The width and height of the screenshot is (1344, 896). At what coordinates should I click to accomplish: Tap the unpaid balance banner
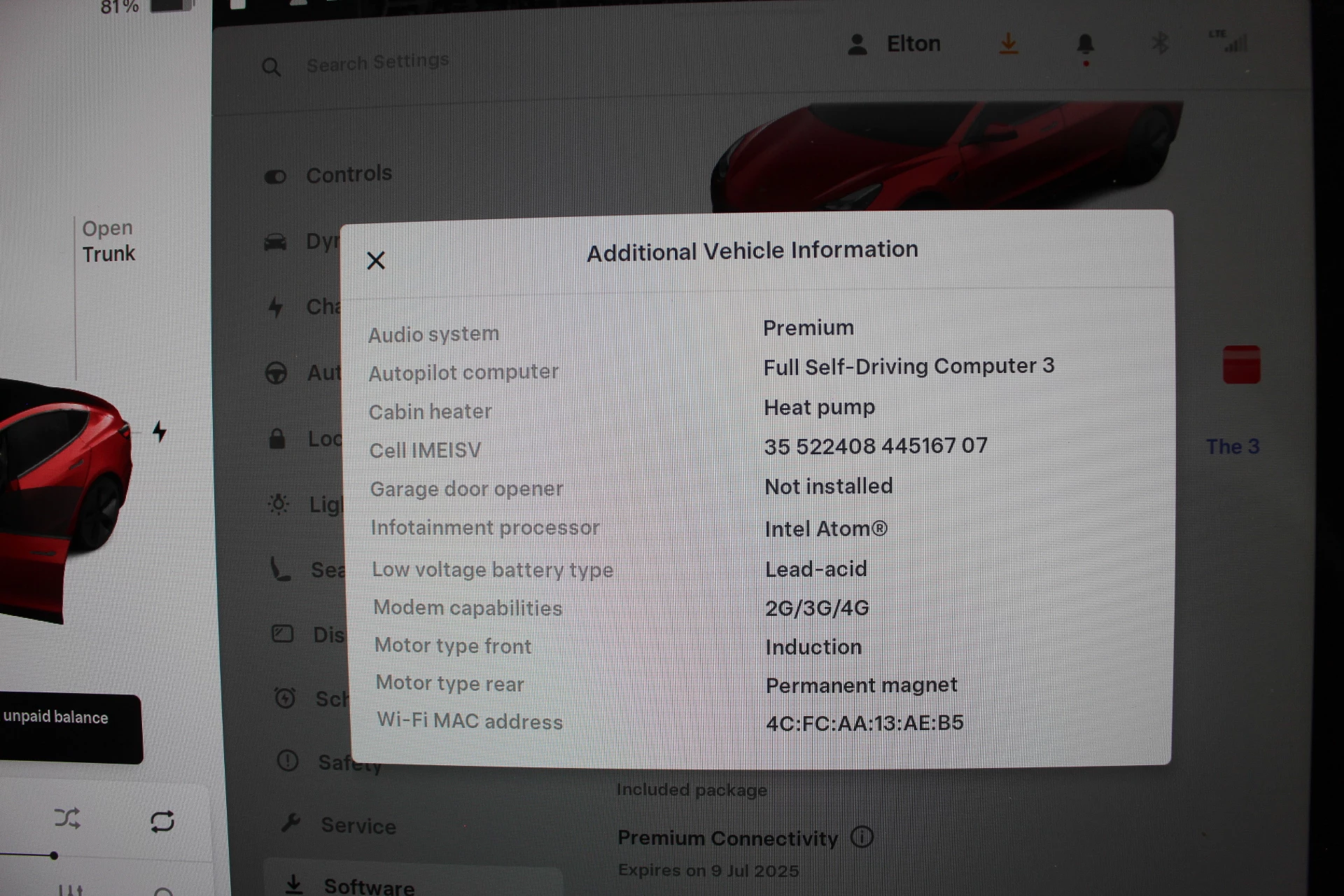coord(70,727)
